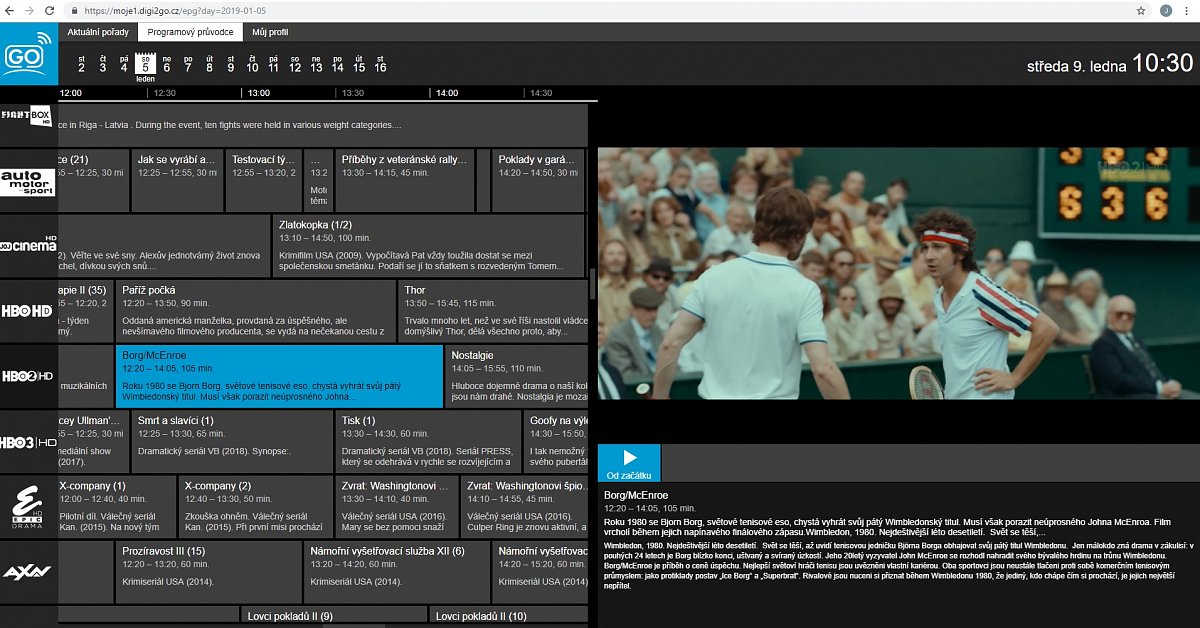Select the FightBox HD channel logo
This screenshot has height=628, width=1200.
click(x=27, y=117)
